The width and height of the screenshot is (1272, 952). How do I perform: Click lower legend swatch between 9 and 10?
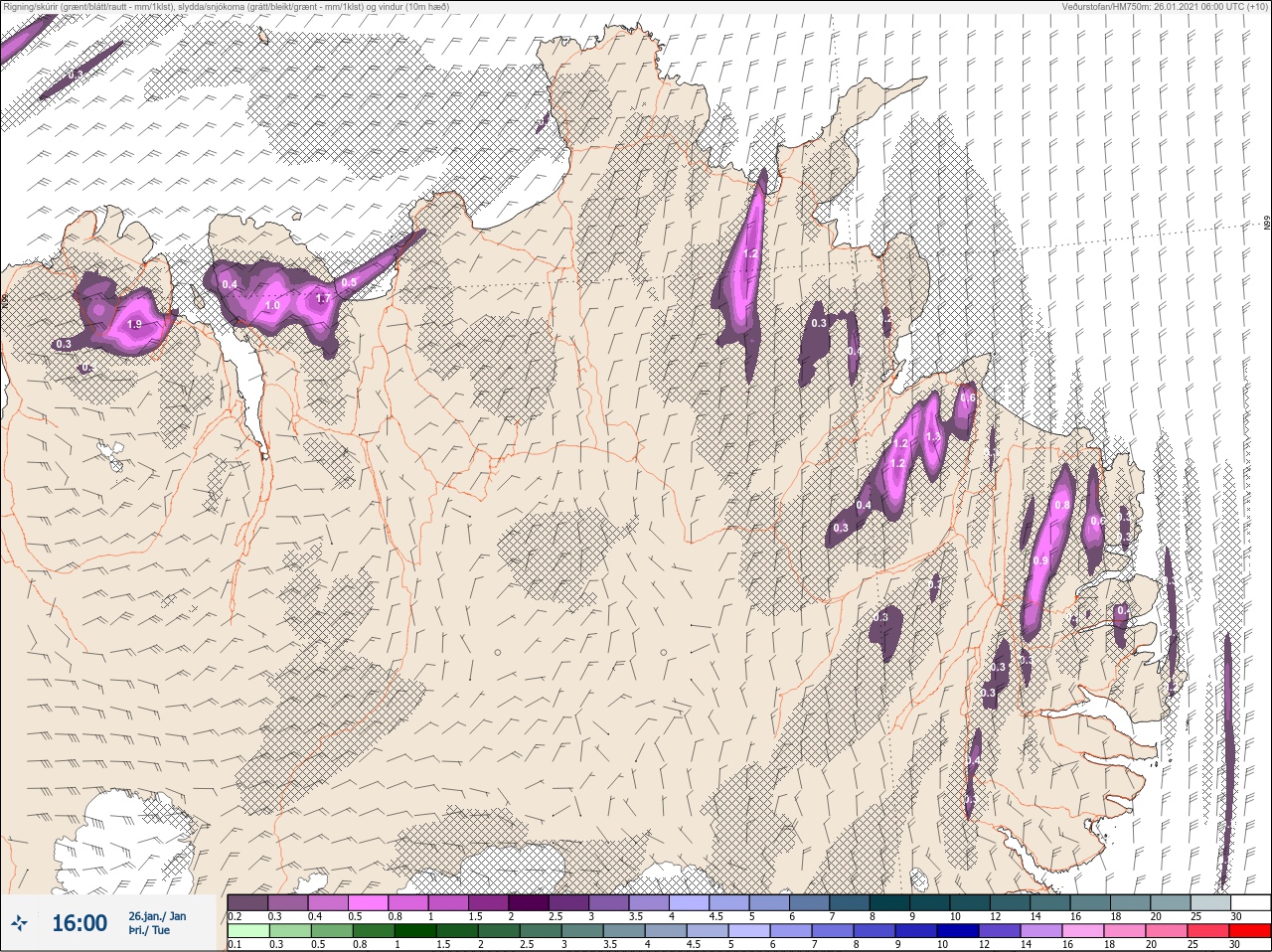coord(916,931)
